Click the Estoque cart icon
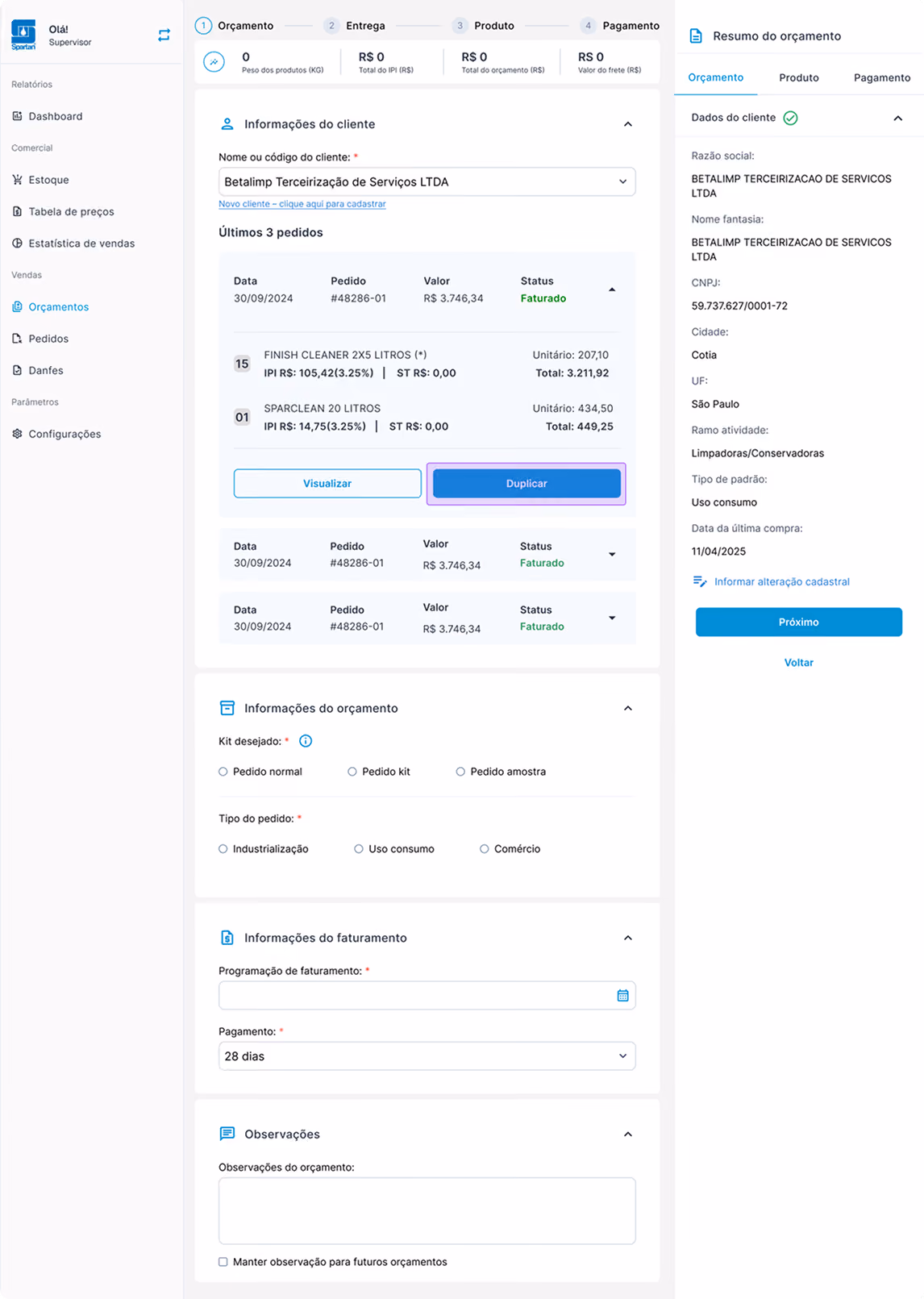 click(x=17, y=180)
